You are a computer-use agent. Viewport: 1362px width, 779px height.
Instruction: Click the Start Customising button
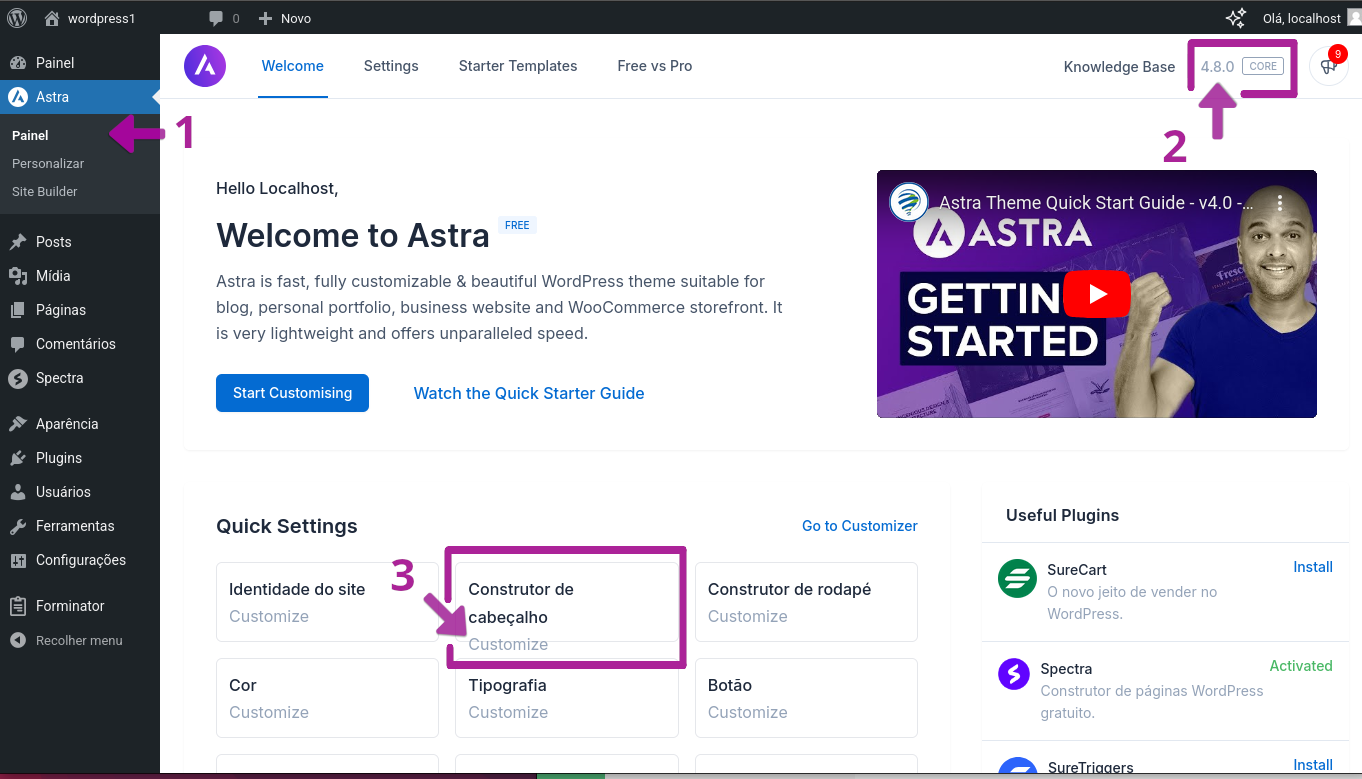pos(292,393)
